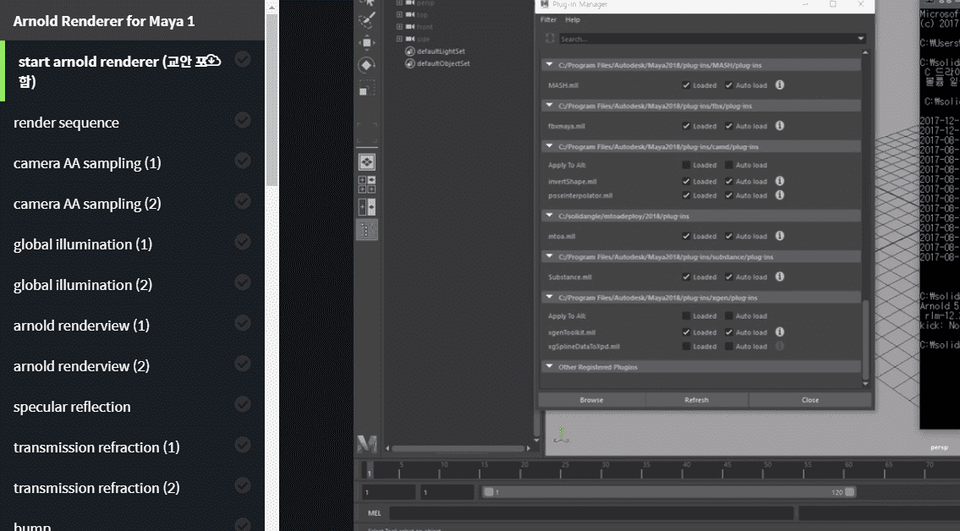Click completion checkmark for specular reflection lesson
960x531 pixels.
click(243, 404)
